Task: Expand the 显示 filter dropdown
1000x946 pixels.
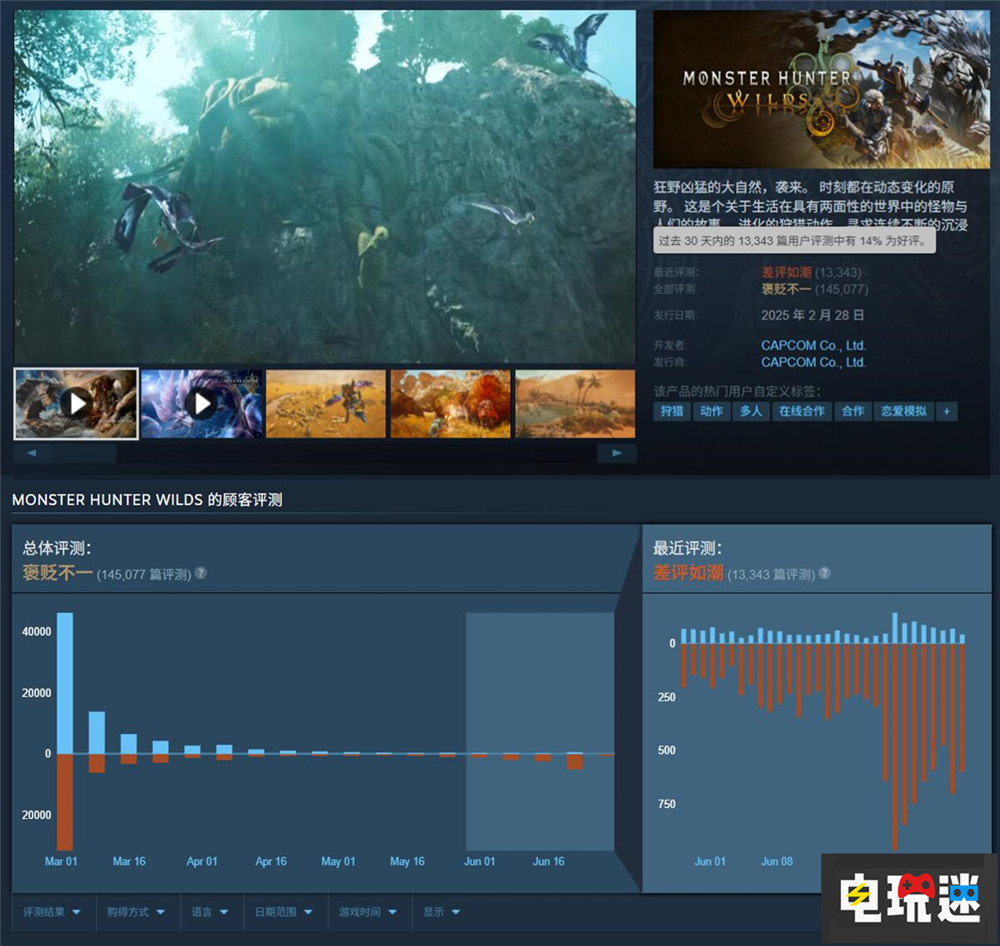Action: (441, 911)
